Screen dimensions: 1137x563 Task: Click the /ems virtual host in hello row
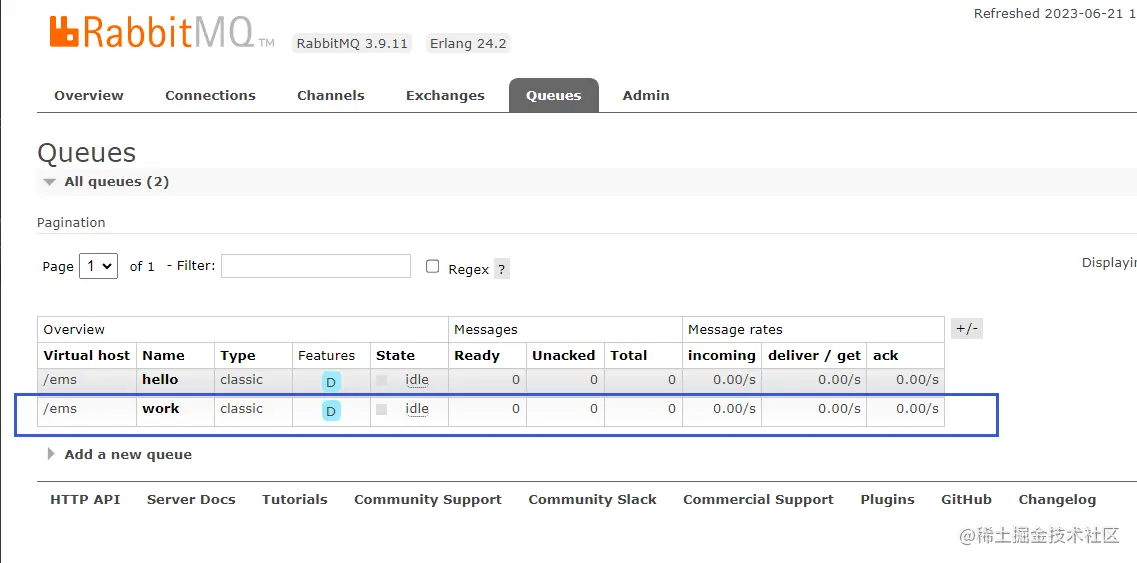(x=60, y=379)
